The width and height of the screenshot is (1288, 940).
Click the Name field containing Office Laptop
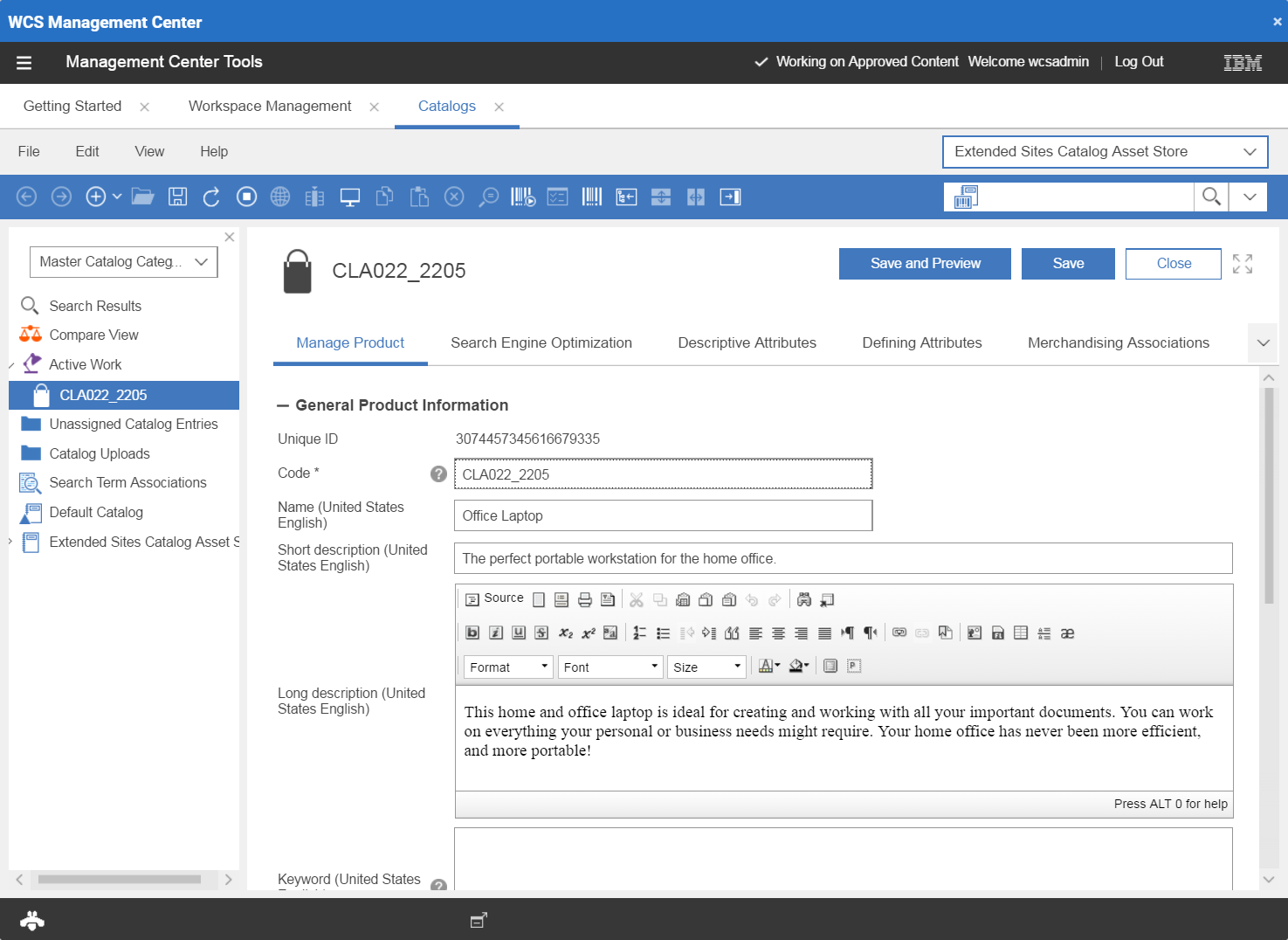pos(663,515)
